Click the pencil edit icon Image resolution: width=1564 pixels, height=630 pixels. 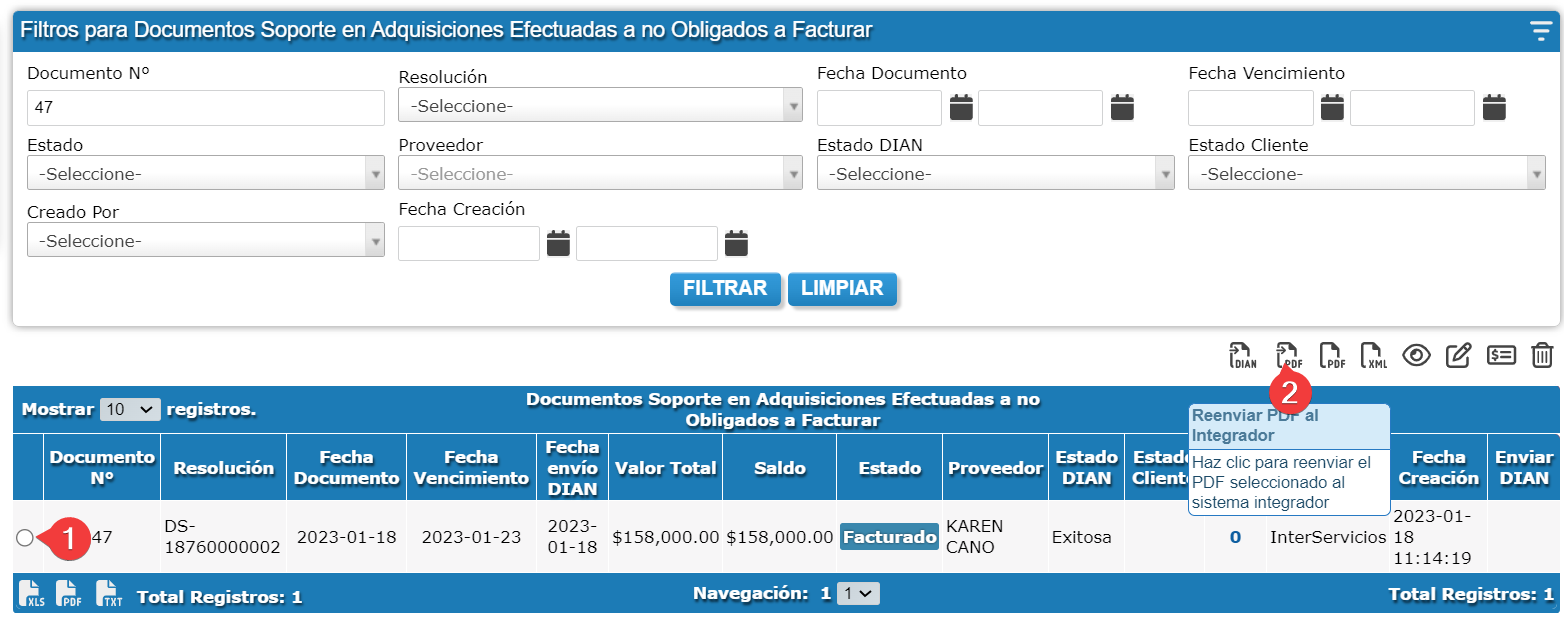[x=1459, y=356]
